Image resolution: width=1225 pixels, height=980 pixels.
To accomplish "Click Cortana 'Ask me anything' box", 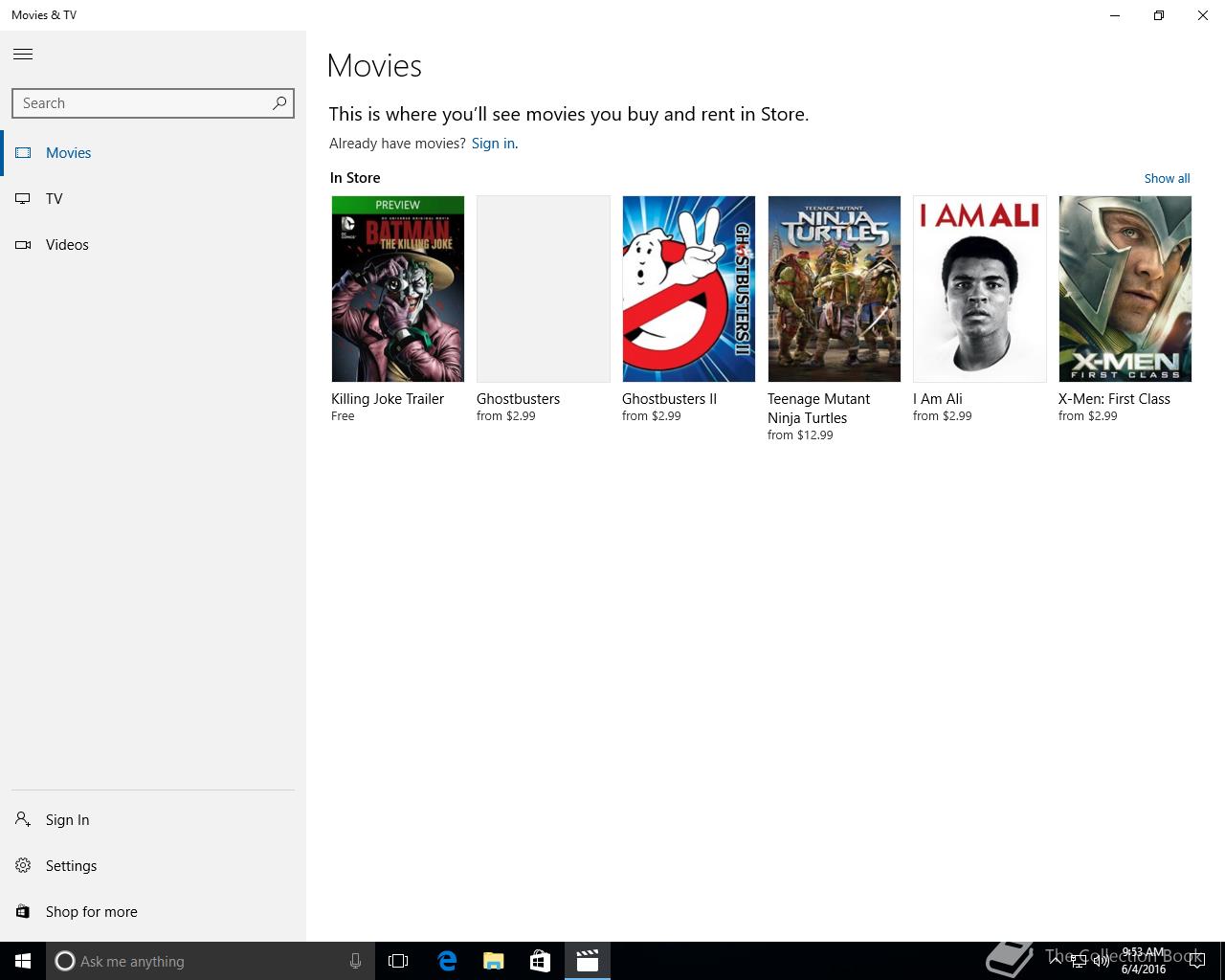I will [211, 961].
